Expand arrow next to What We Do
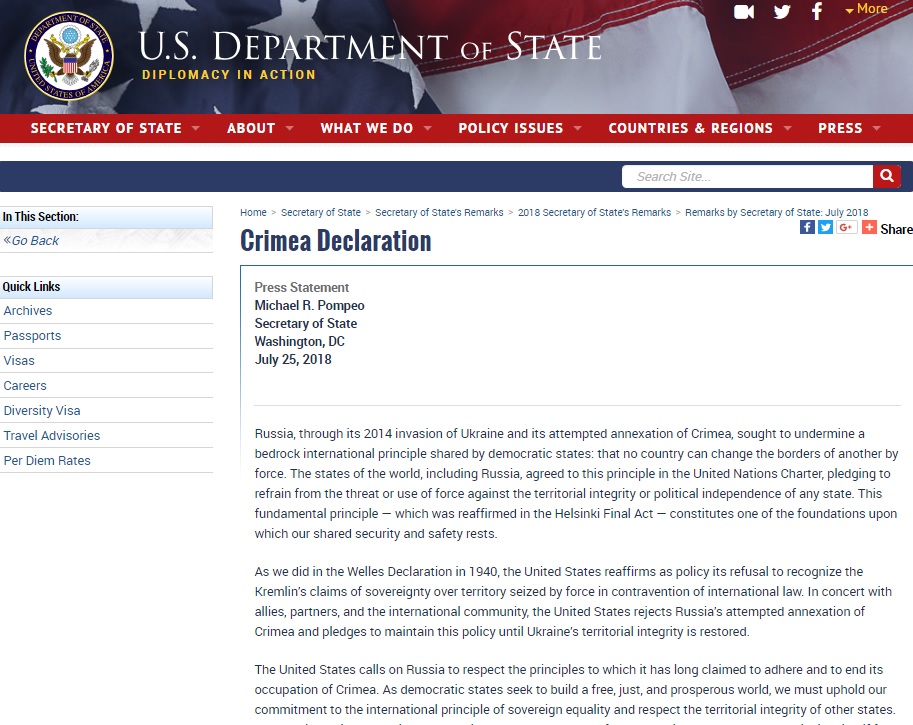This screenshot has height=725, width=913. click(427, 128)
